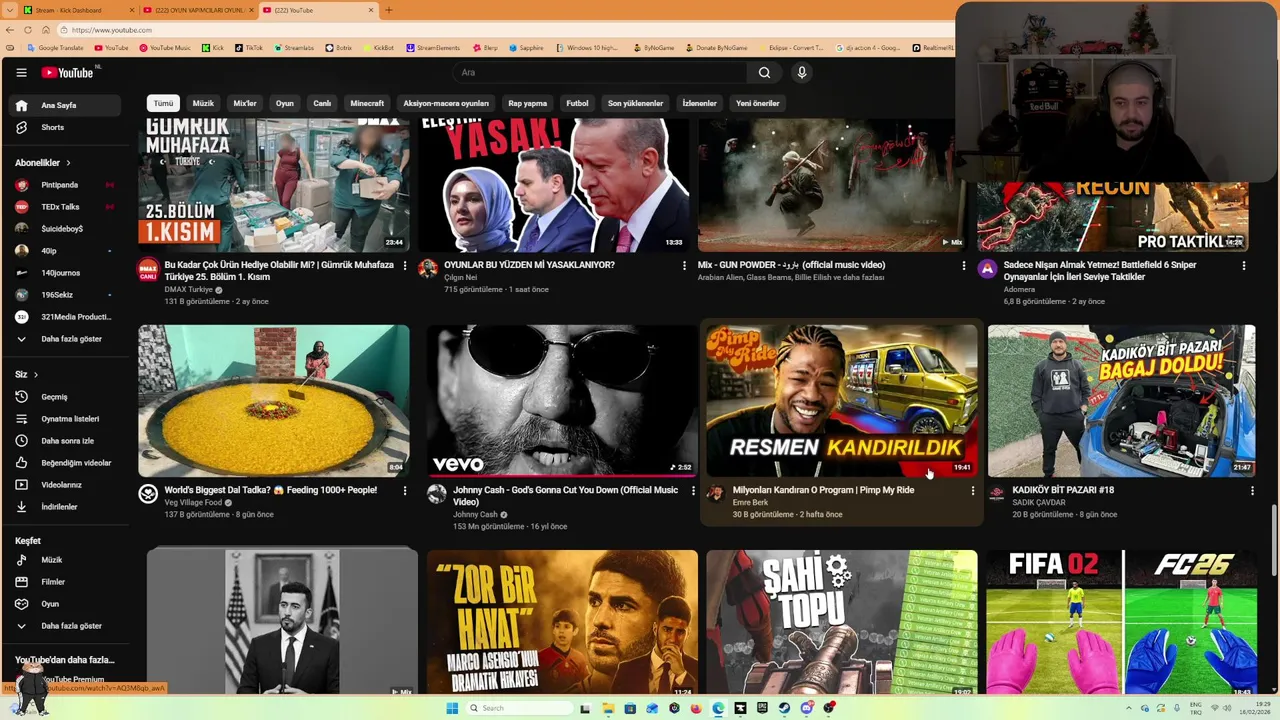Select the Rap yapma filter chip
Image resolution: width=1280 pixels, height=720 pixels.
pyautogui.click(x=527, y=103)
